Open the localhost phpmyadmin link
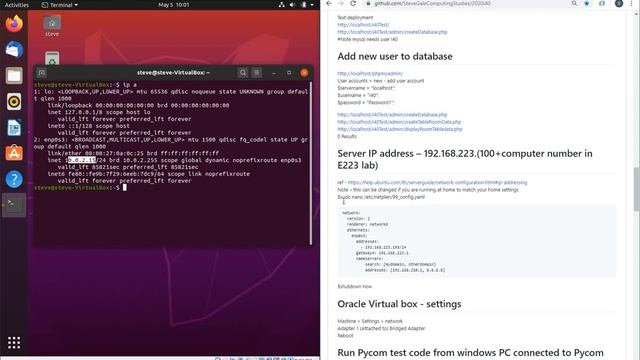Screen dimensions: 640x360 370,74
